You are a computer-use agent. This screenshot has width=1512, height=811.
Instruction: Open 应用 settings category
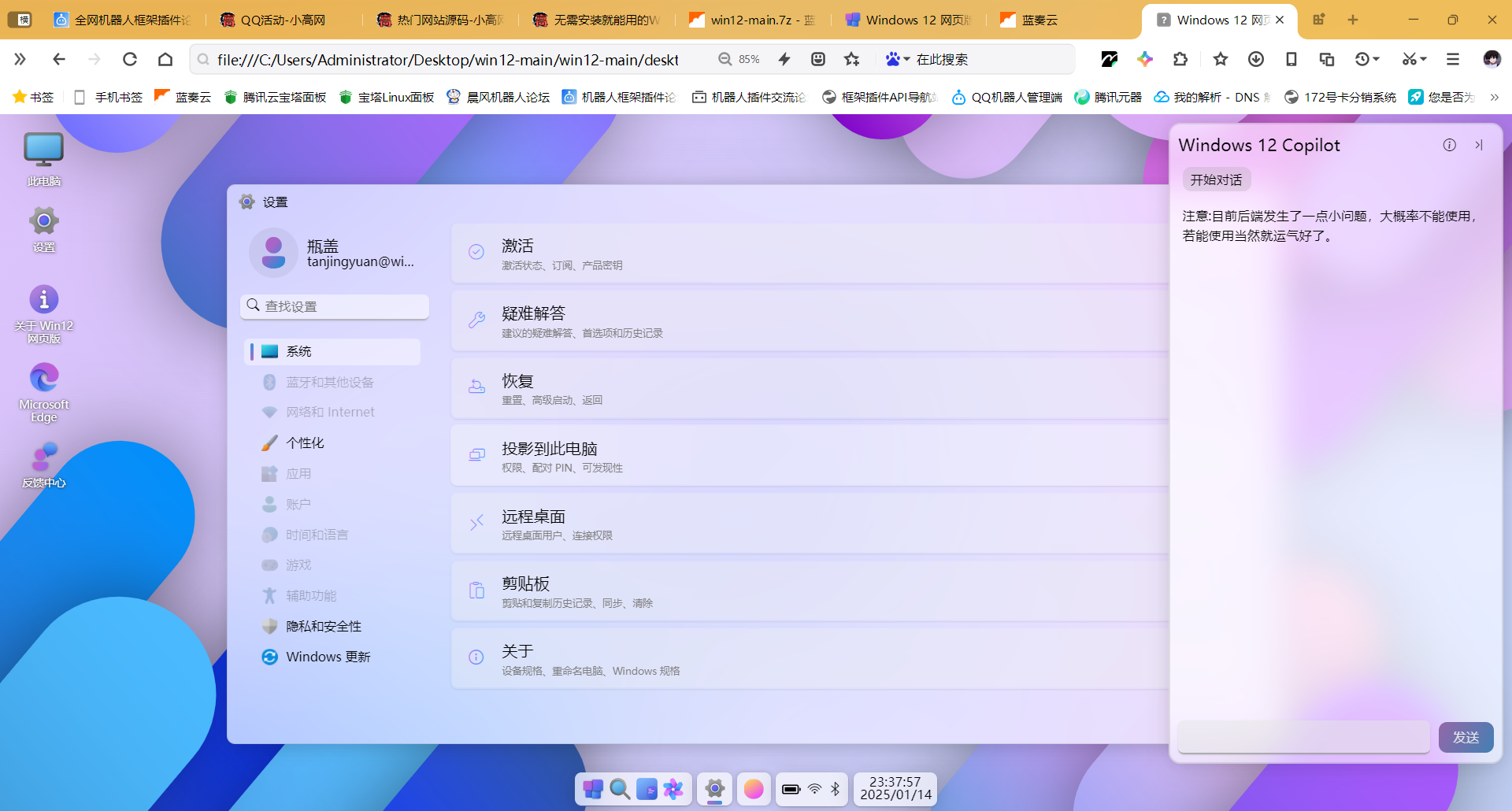click(332, 473)
